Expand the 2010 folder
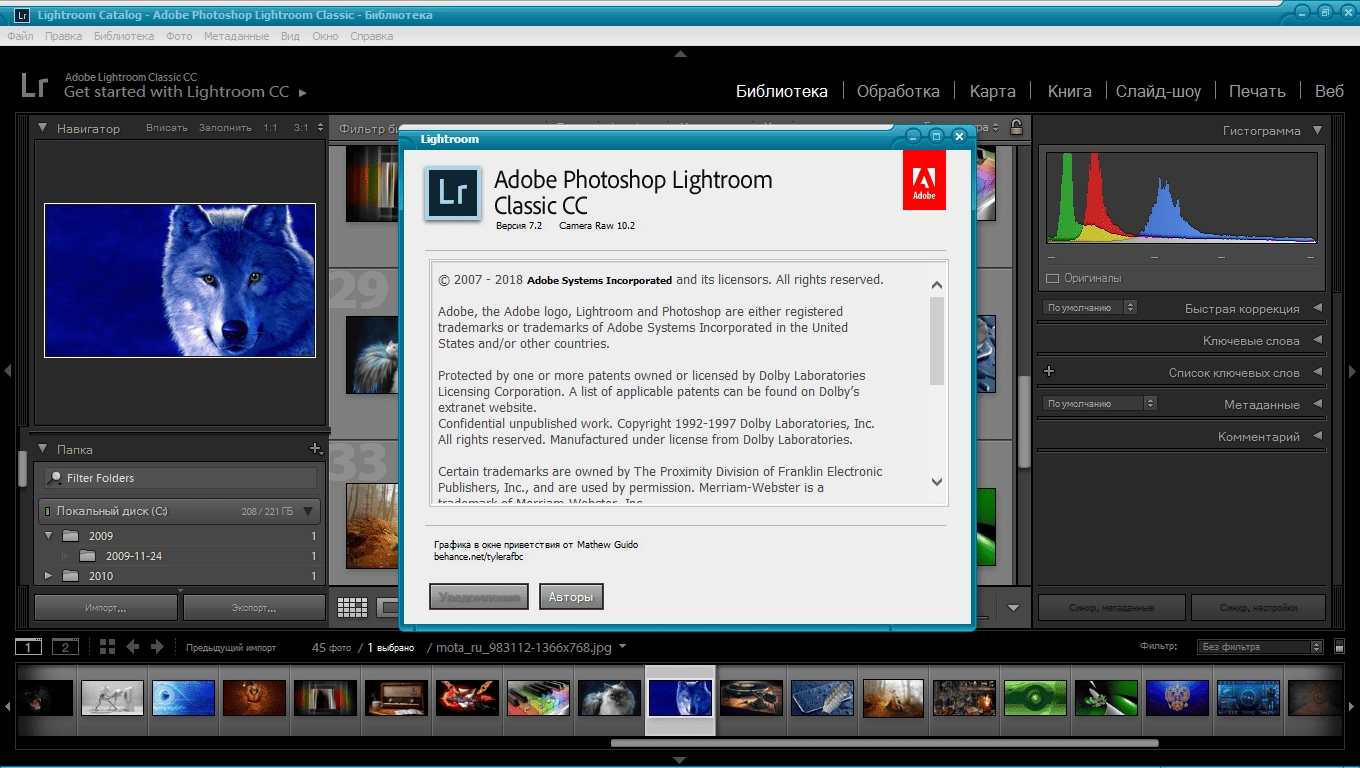 click(x=48, y=576)
